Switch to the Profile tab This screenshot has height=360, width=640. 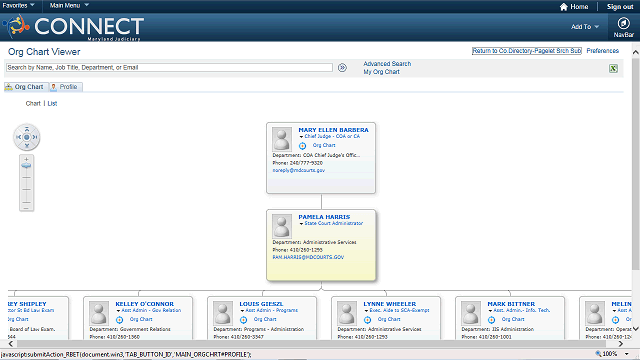tap(66, 87)
